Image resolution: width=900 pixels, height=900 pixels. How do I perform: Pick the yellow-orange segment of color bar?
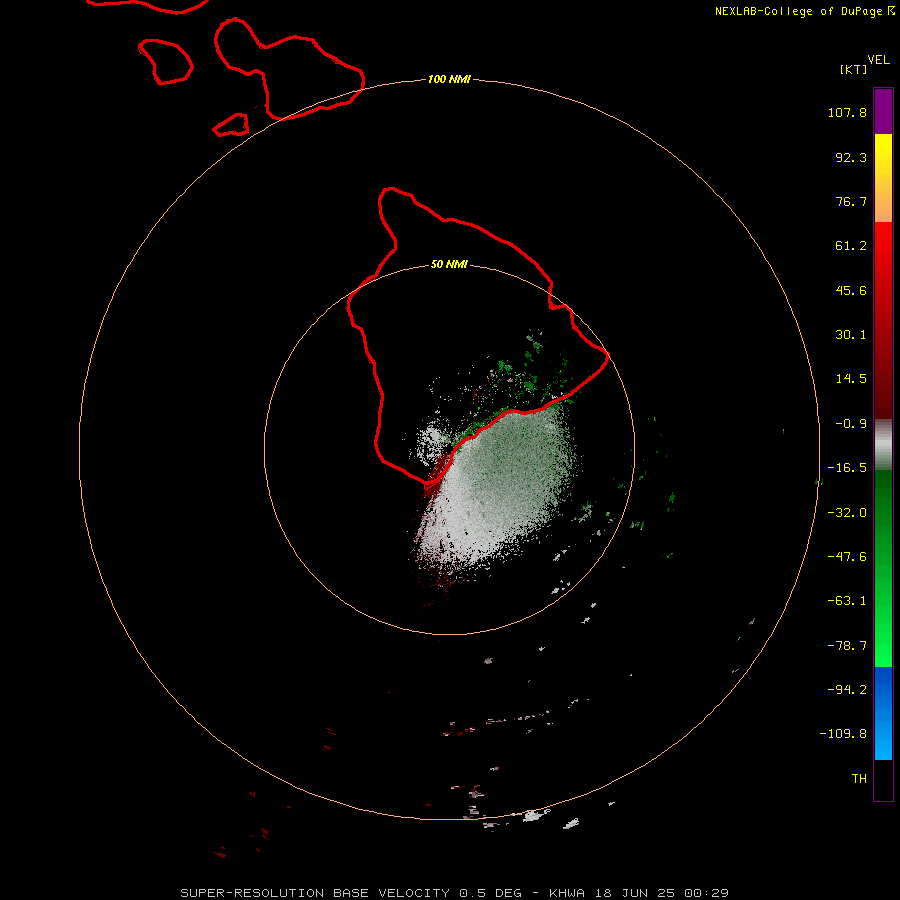(883, 178)
